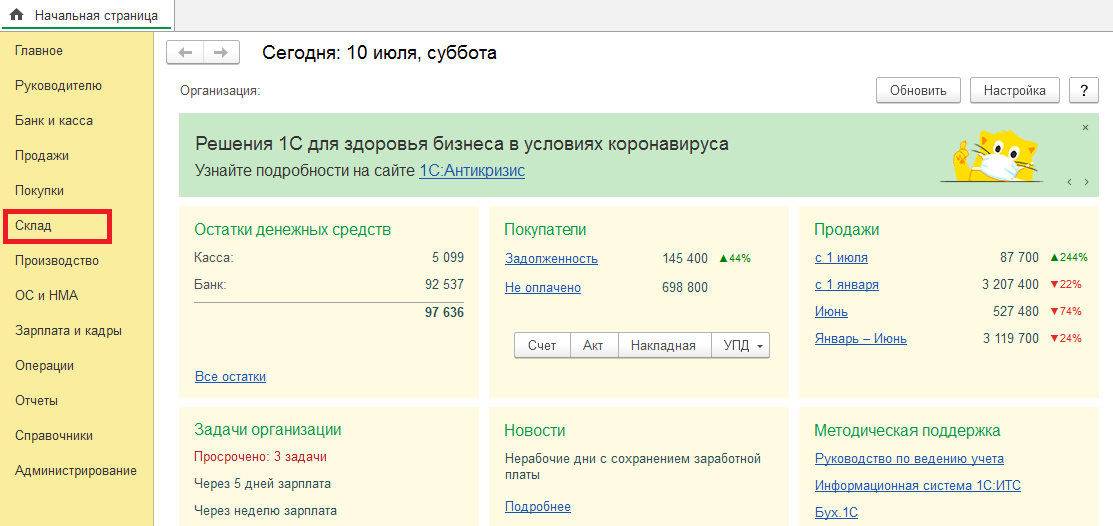Click the back navigation arrow
Image resolution: width=1113 pixels, height=526 pixels.
click(185, 53)
